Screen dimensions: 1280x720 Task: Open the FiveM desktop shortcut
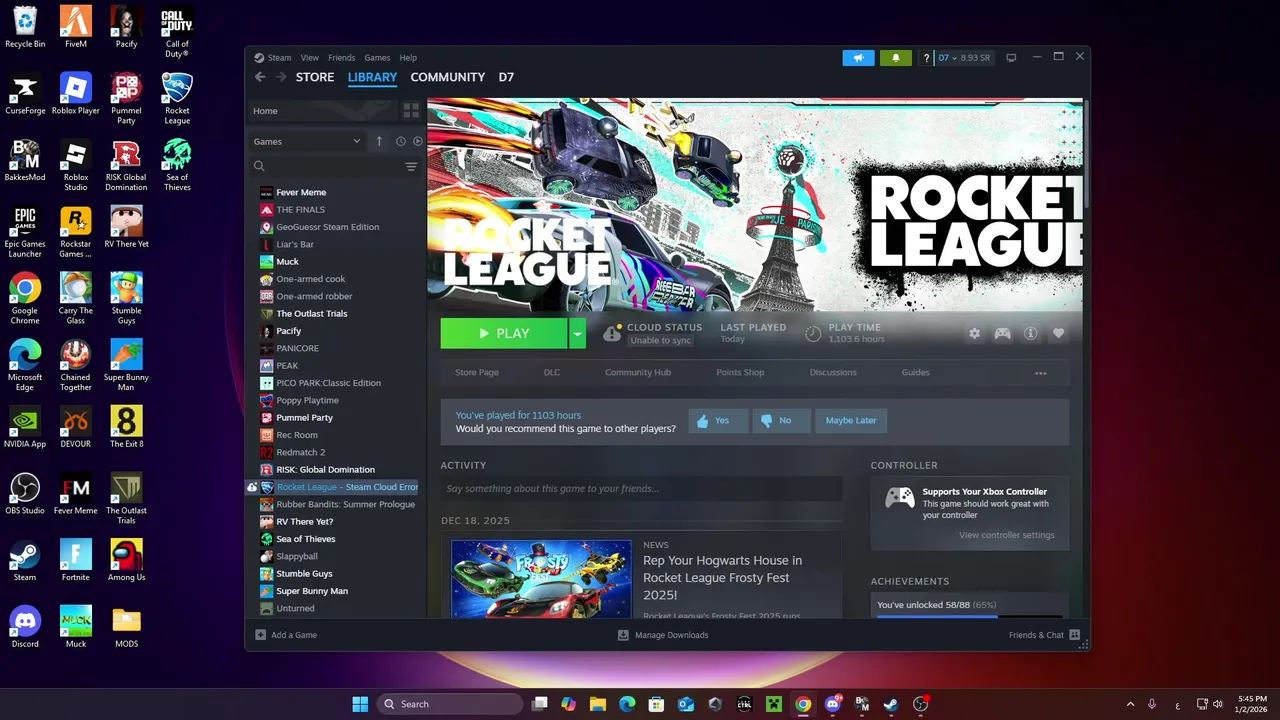point(76,27)
